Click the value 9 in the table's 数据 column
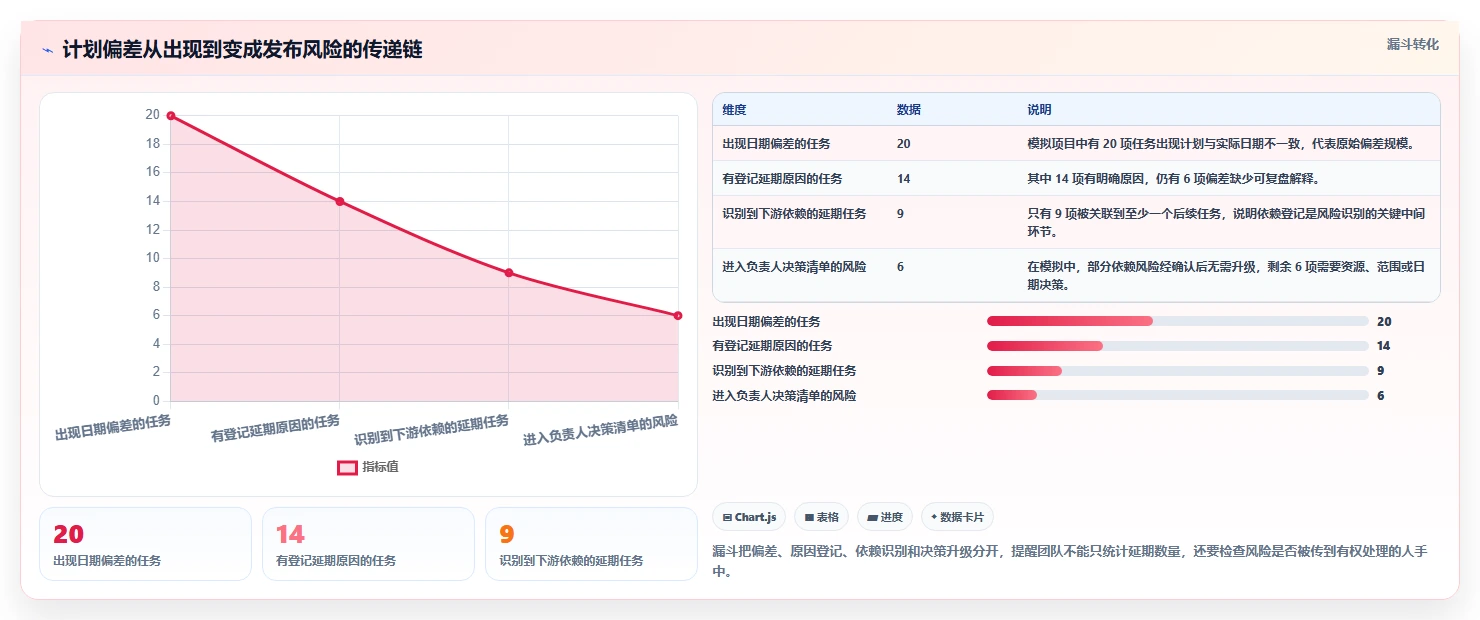Screen dimensions: 1480x620 pyautogui.click(x=901, y=214)
